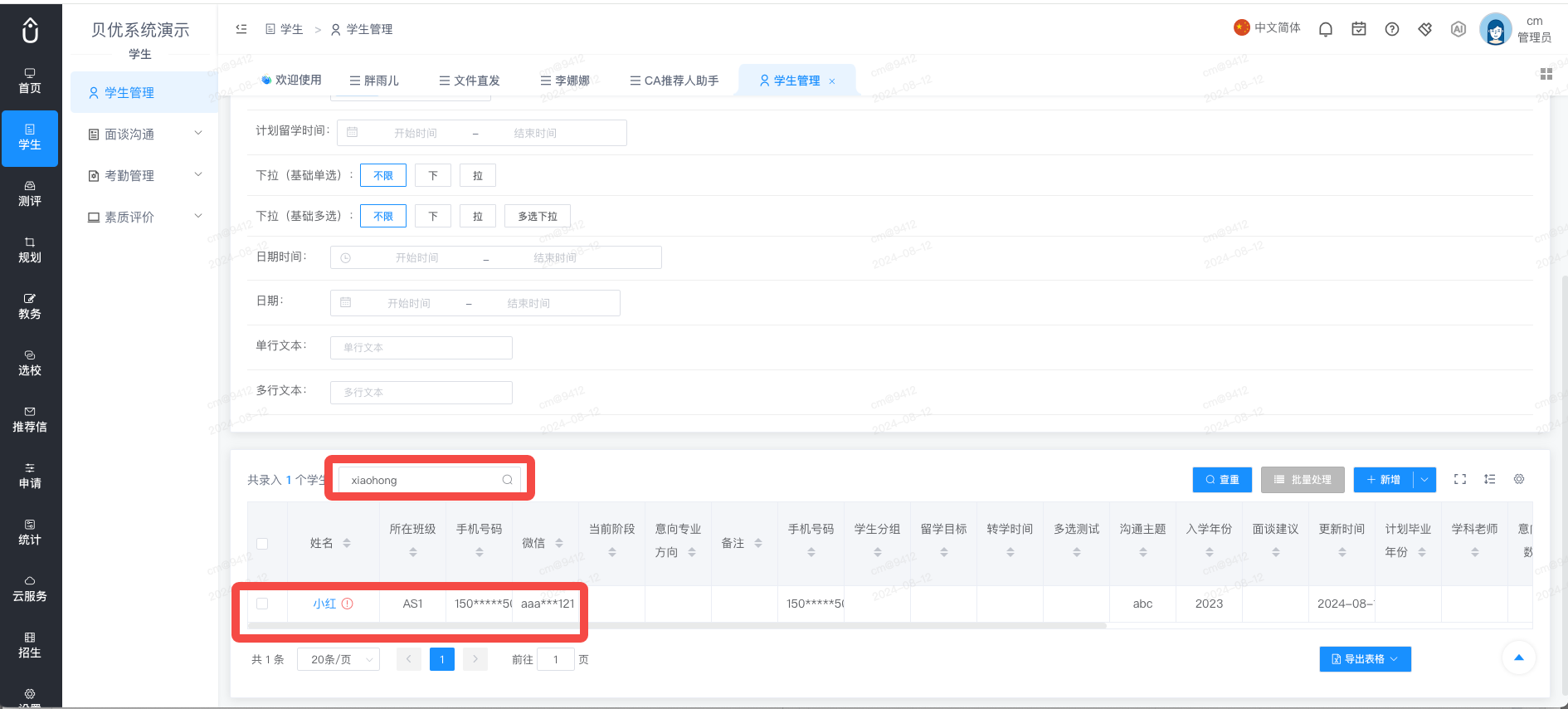This screenshot has width=1568, height=709.
Task: Click the 查重 button
Action: 1222,480
